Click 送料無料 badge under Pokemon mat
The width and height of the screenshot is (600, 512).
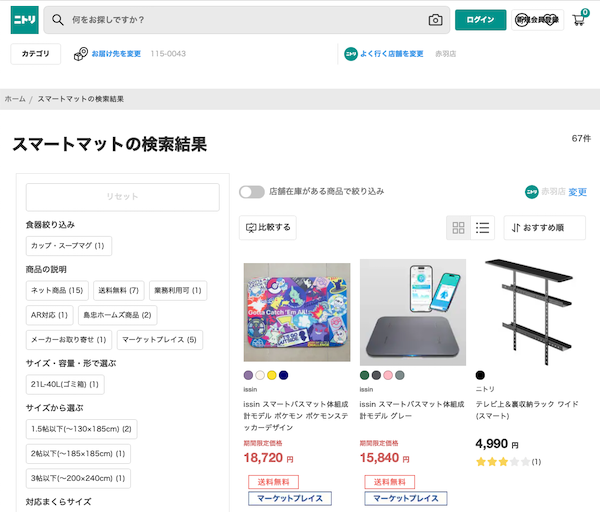[273, 482]
